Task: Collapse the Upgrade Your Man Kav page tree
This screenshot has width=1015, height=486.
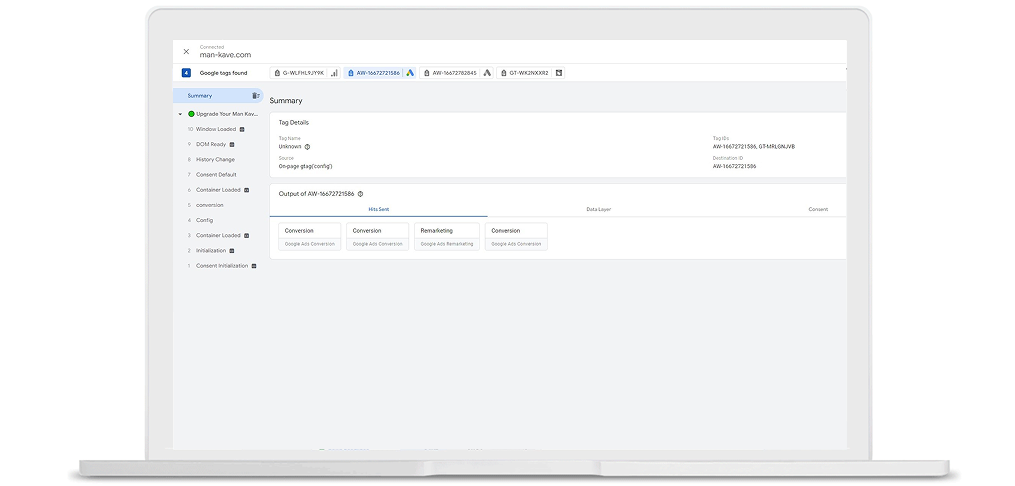Action: [x=181, y=114]
